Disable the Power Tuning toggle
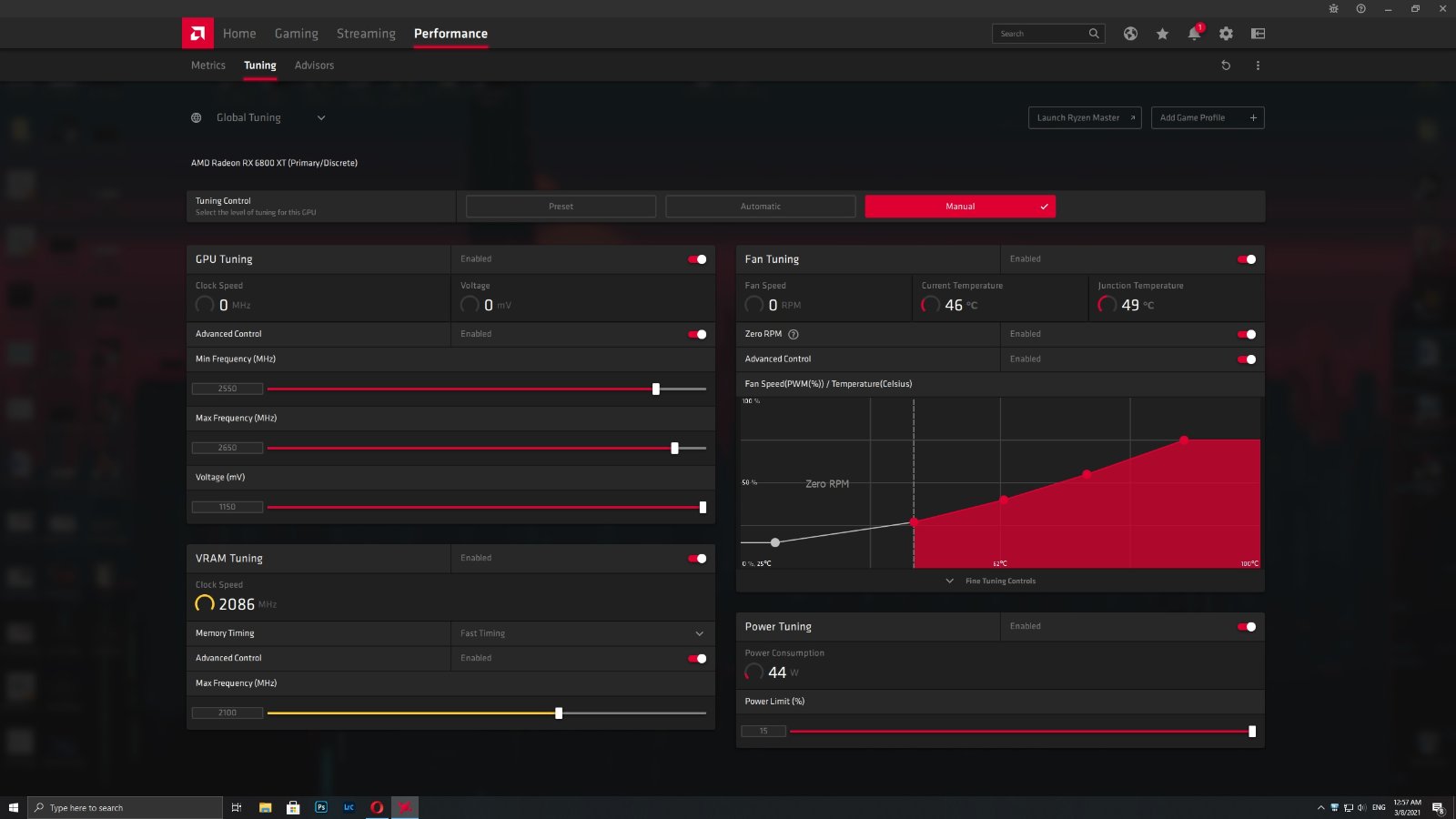Viewport: 1456px width, 819px height. click(1247, 627)
